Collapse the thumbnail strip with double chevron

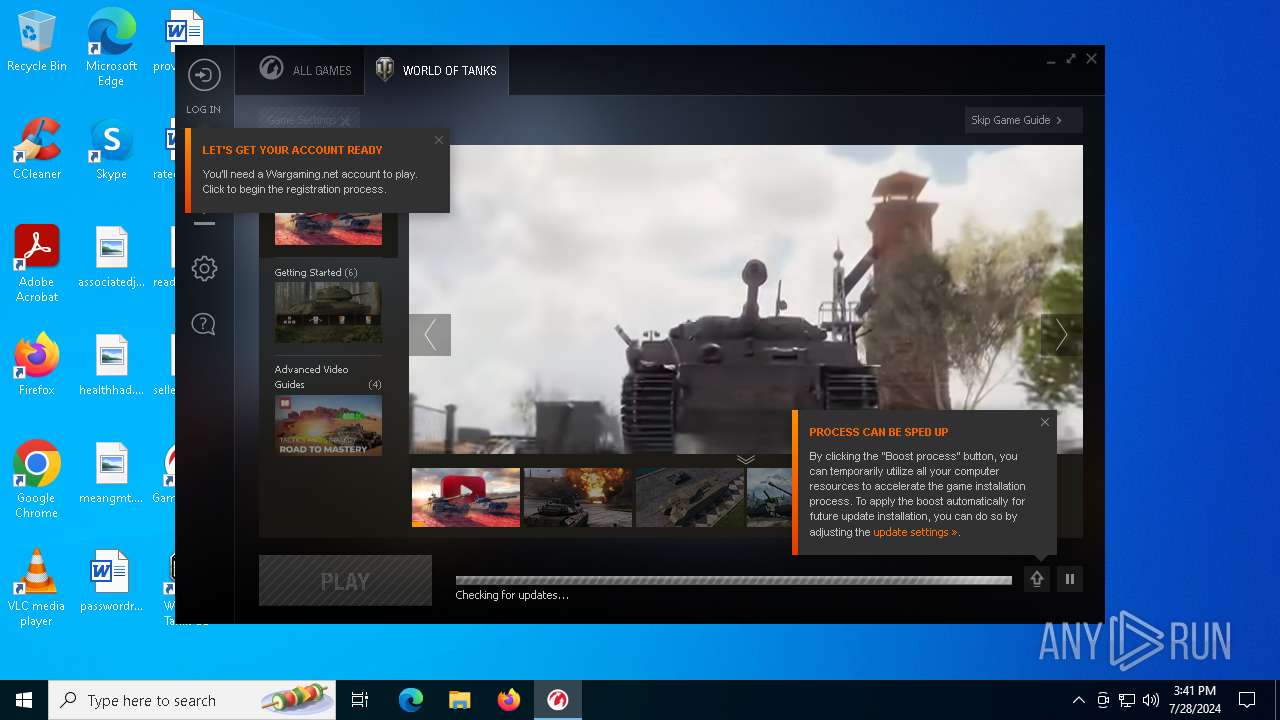coord(746,459)
